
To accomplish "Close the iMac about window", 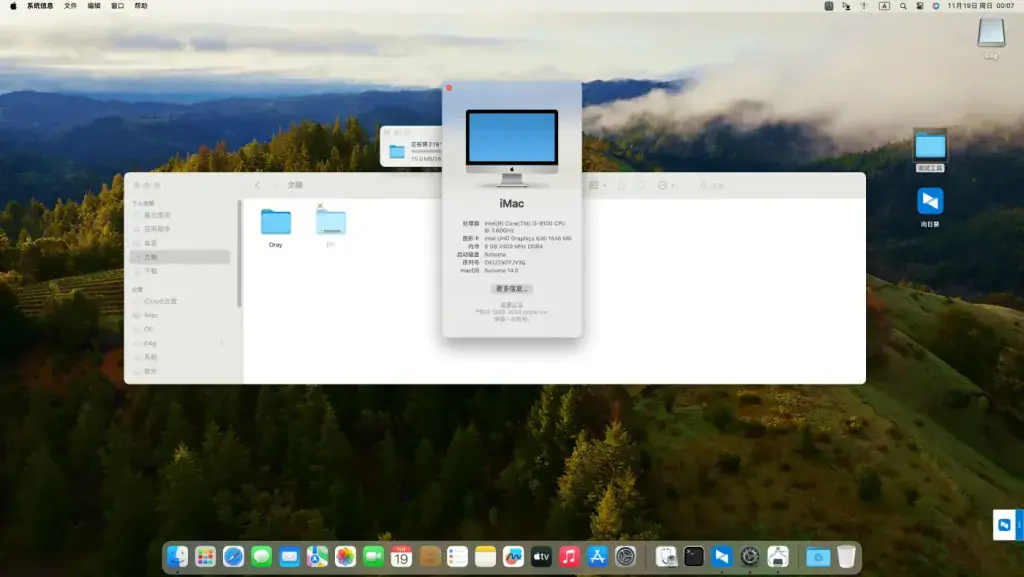I will (449, 88).
